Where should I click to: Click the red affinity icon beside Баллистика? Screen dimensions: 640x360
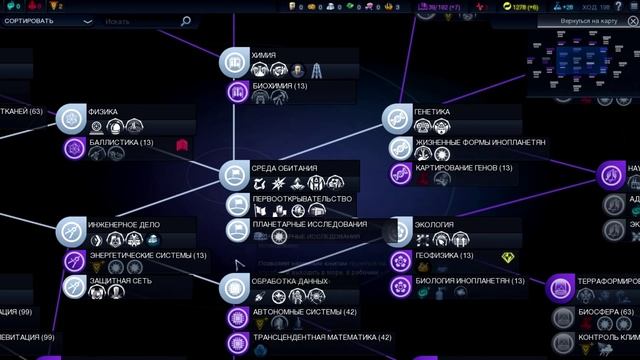182,145
